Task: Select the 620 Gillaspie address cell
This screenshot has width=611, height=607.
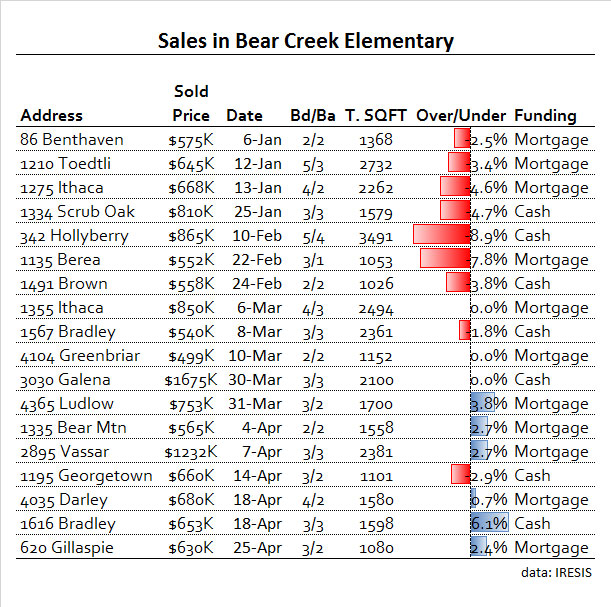Action: 66,547
